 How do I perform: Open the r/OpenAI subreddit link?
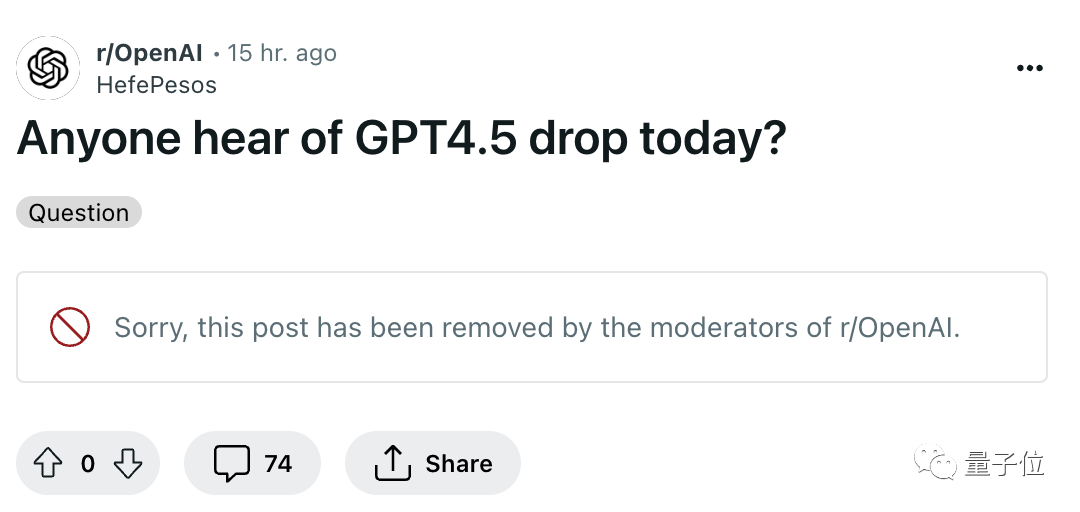click(x=149, y=53)
